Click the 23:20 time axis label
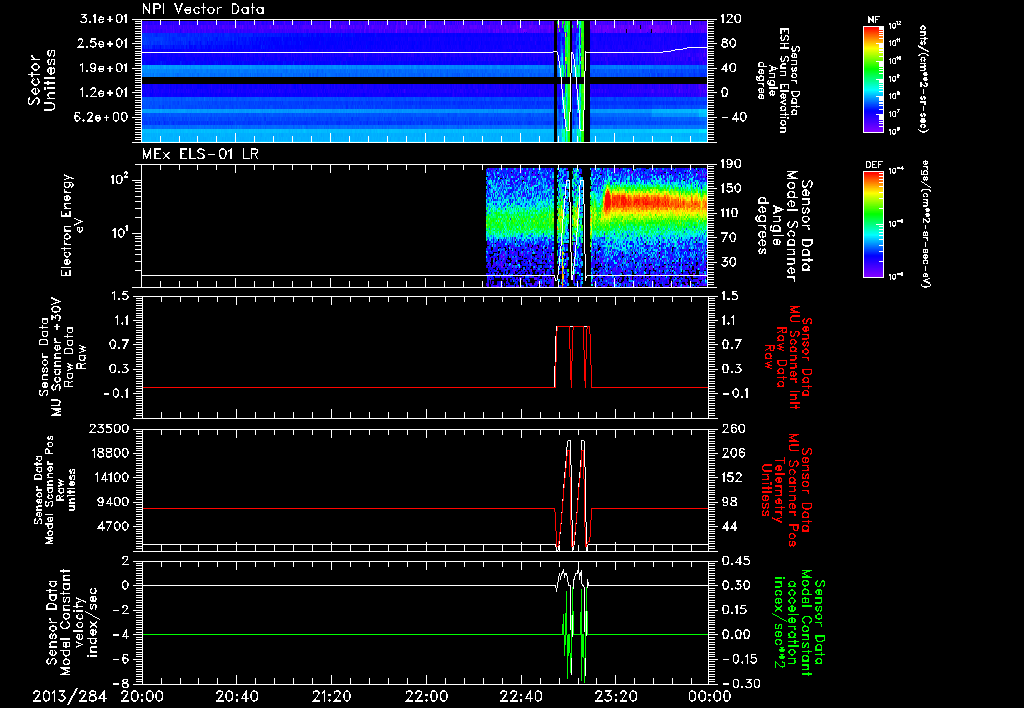 pyautogui.click(x=615, y=695)
